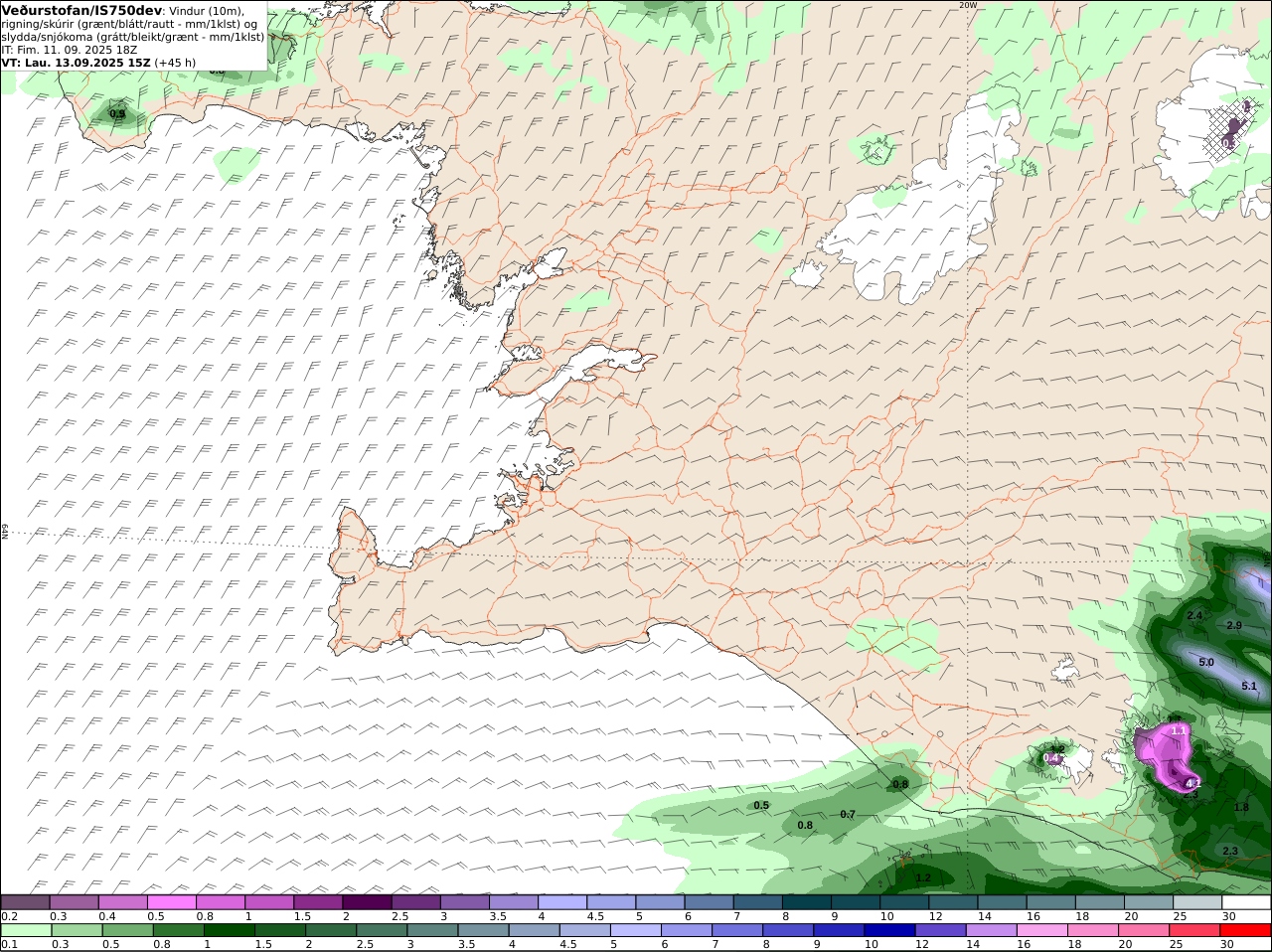Select the 0.9 precipitation value on the map
The height and width of the screenshot is (952, 1272).
point(117,114)
